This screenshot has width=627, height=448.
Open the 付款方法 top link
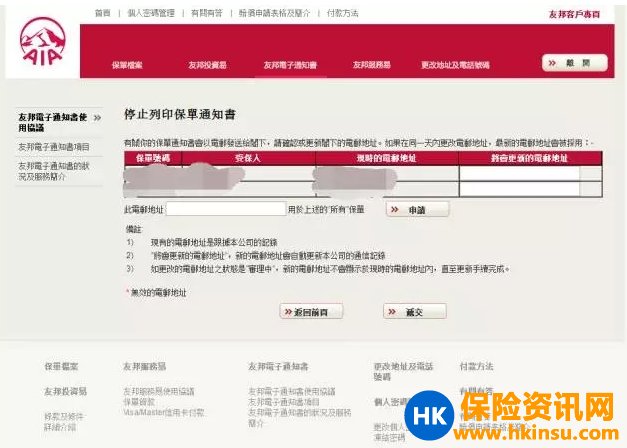[x=342, y=13]
